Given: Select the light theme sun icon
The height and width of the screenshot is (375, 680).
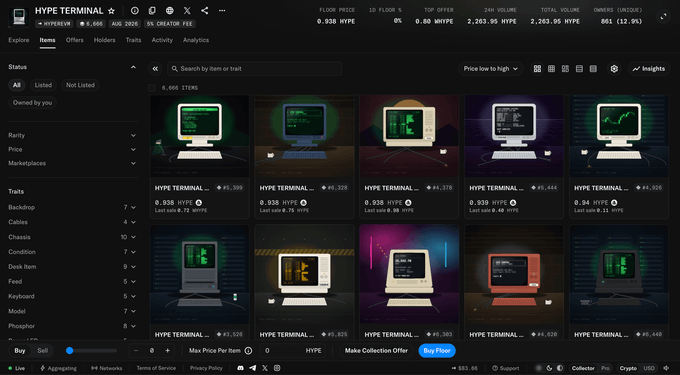Looking at the screenshot, I should coord(539,368).
